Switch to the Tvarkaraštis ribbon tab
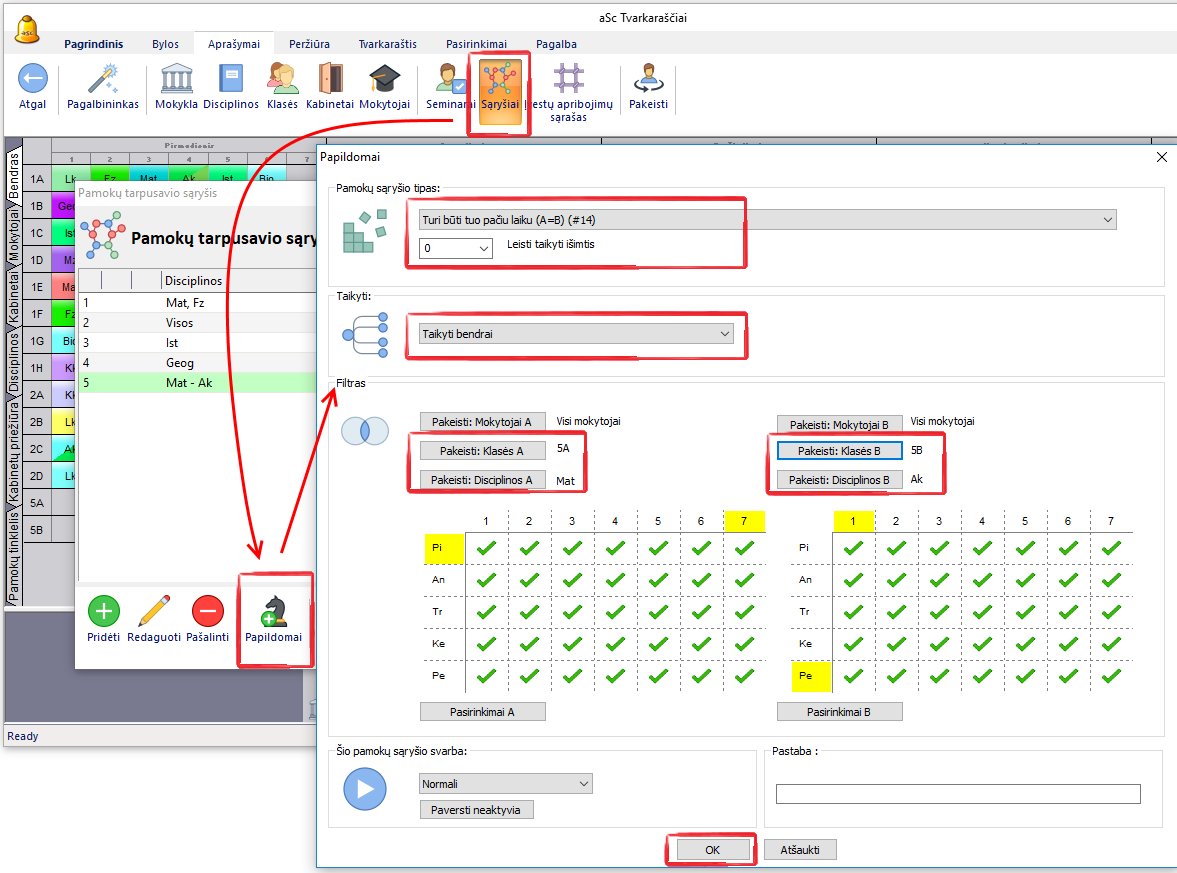This screenshot has height=873, width=1177. [x=388, y=44]
